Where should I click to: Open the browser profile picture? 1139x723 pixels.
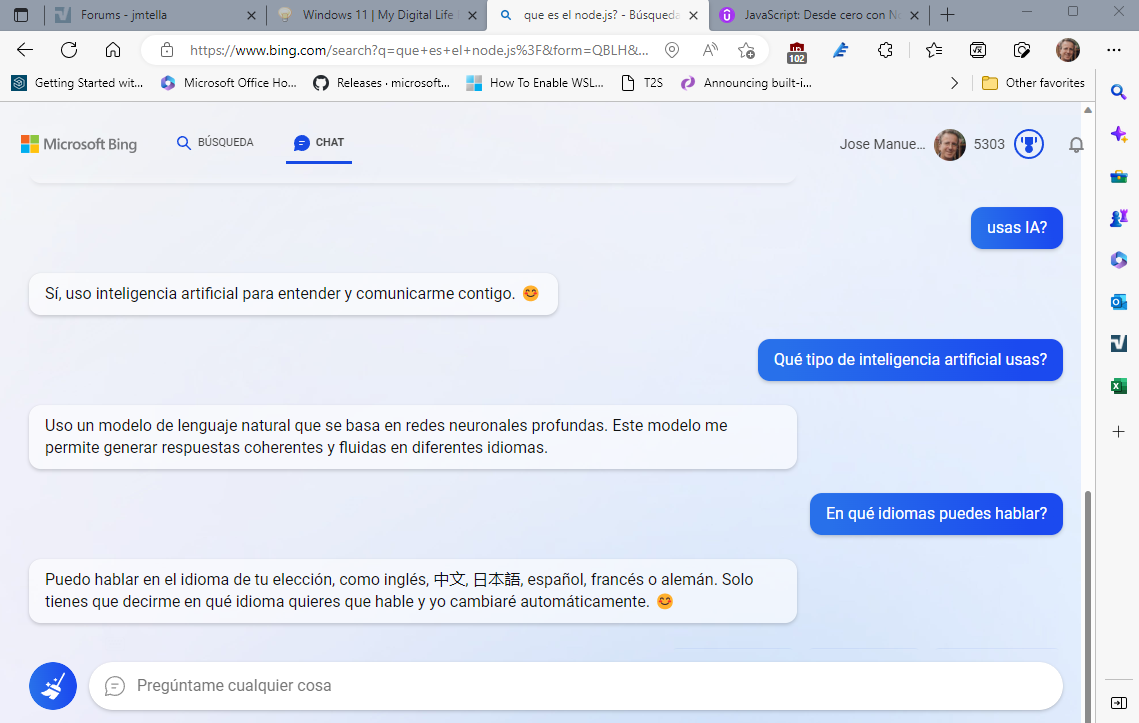pyautogui.click(x=1067, y=50)
